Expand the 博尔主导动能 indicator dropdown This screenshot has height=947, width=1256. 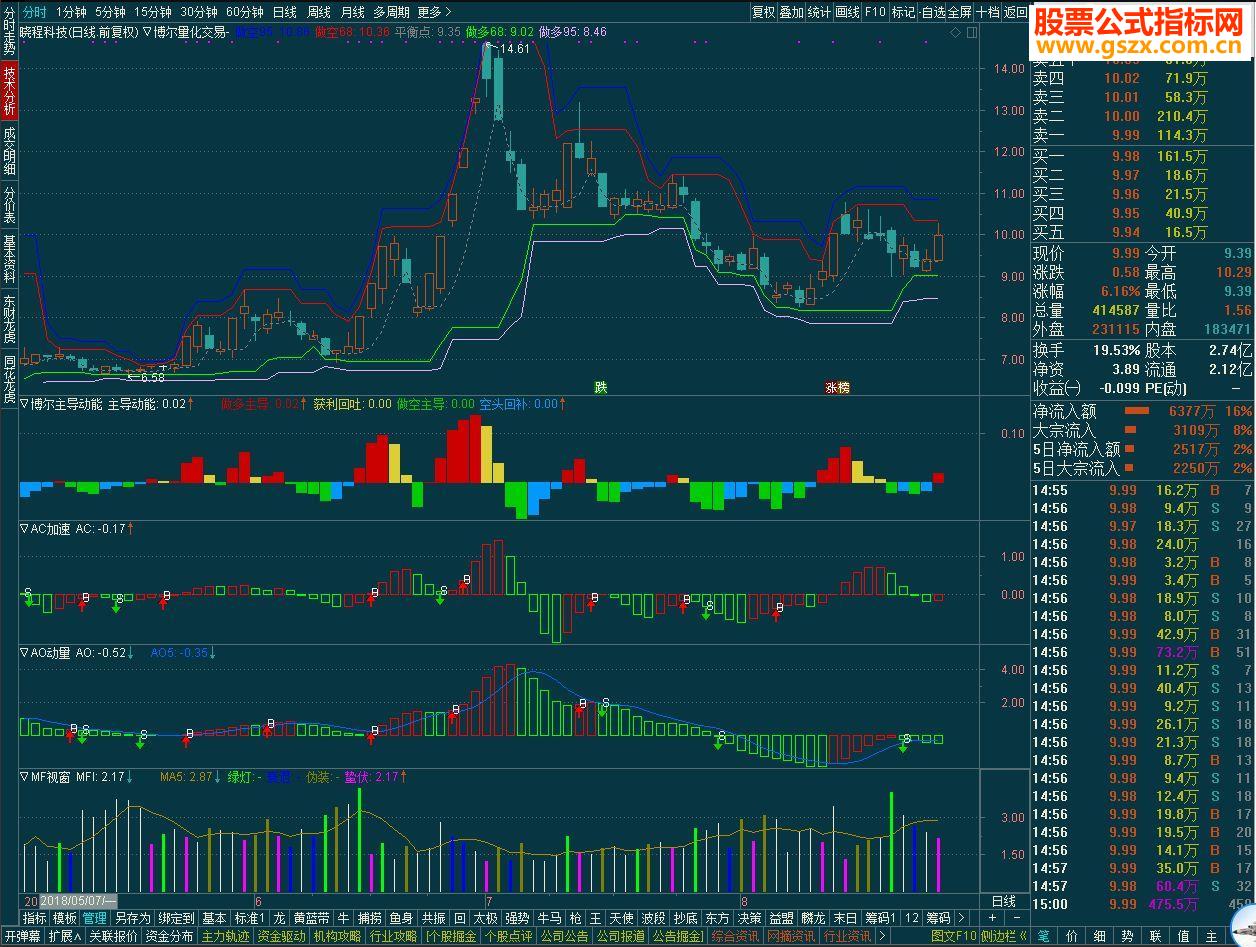point(25,404)
